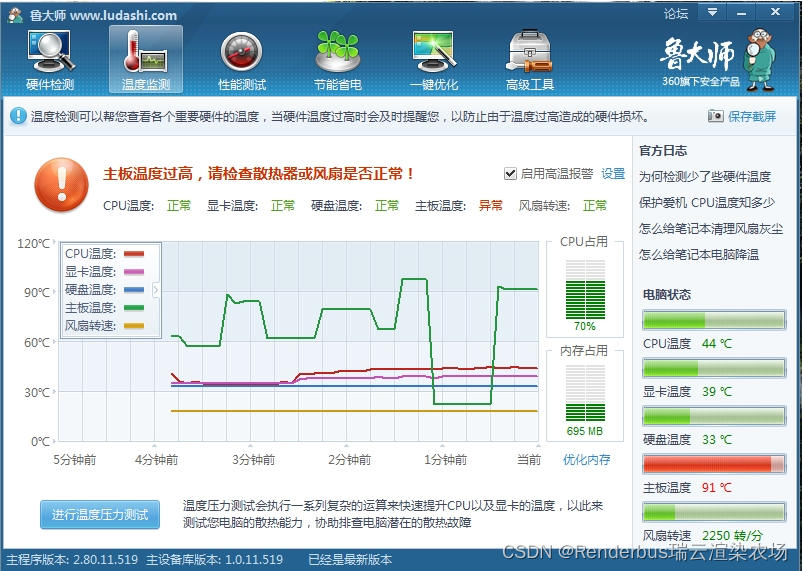This screenshot has height=571, width=803.
Task: Click the 主板温度 异常 status text
Action: click(491, 205)
